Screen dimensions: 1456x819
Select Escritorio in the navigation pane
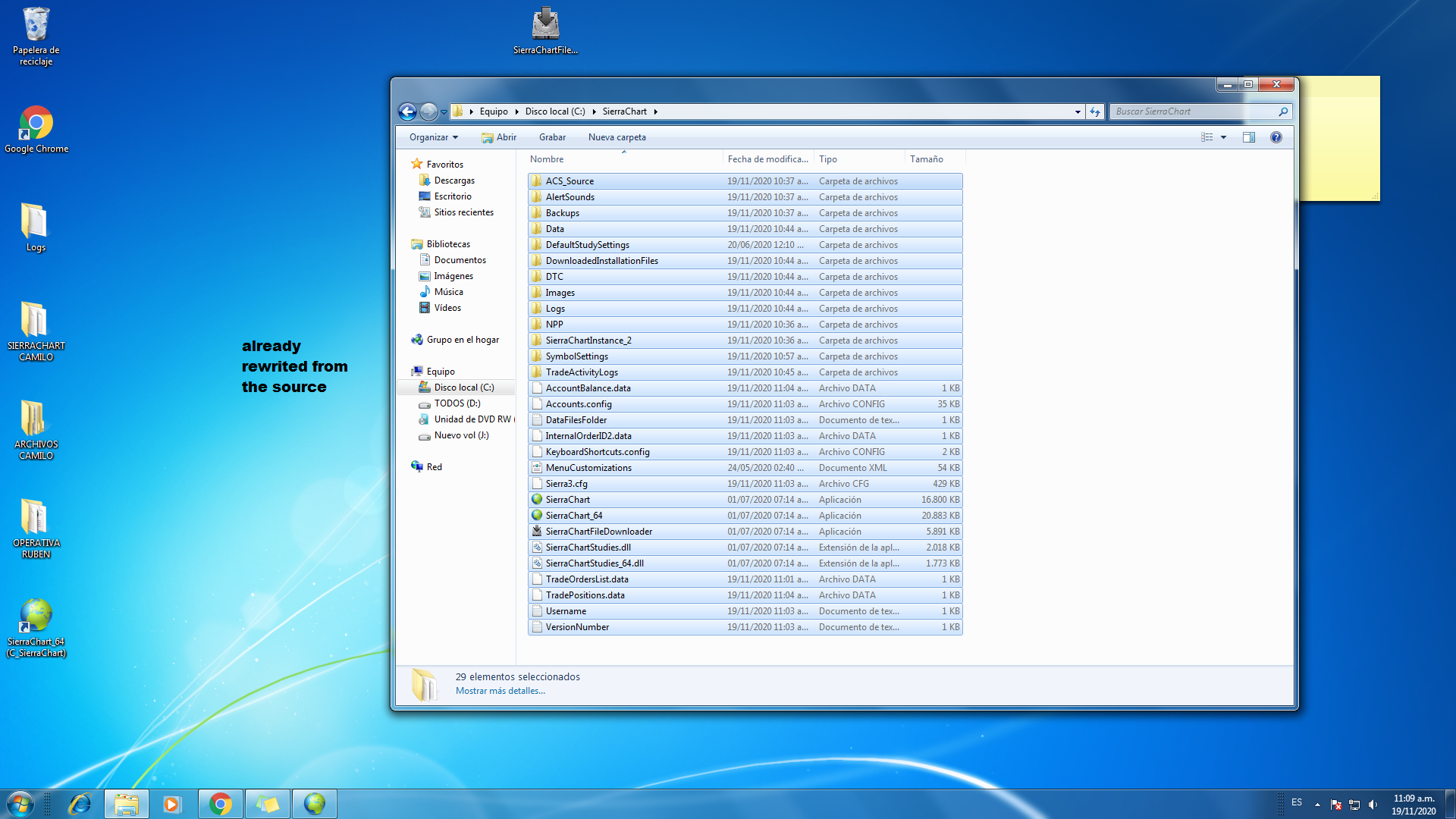tap(453, 196)
